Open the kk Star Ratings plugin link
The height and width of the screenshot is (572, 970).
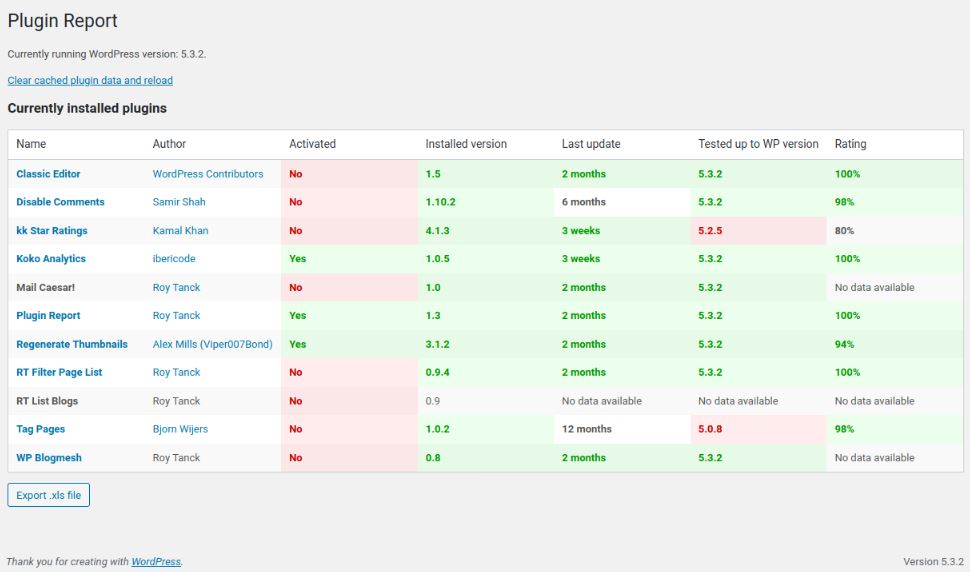[51, 231]
